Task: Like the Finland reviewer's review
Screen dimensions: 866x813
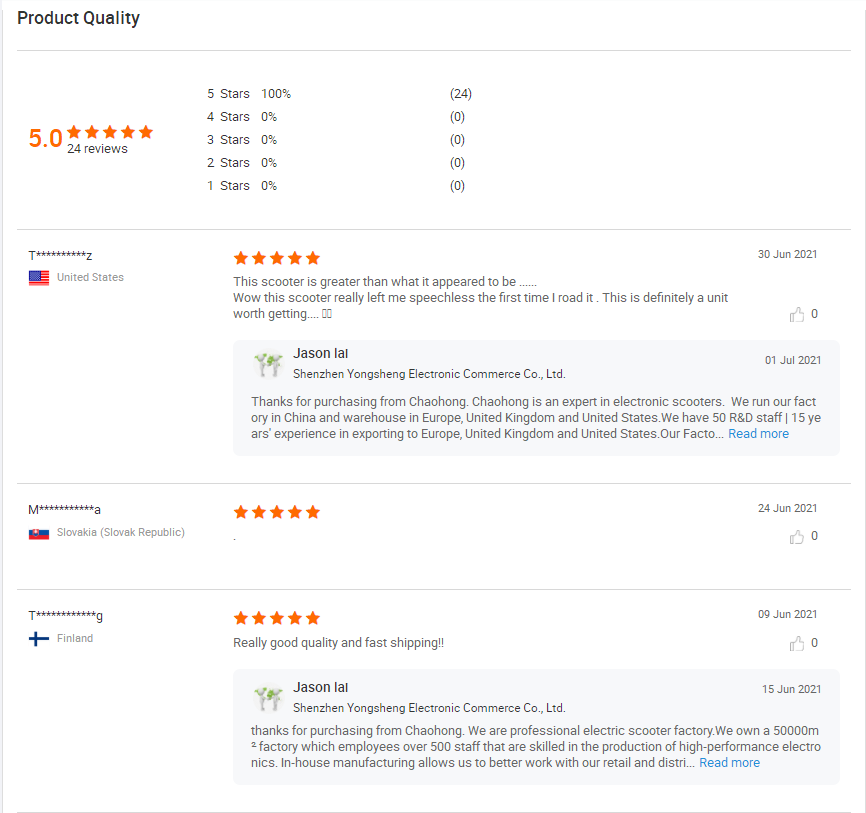Action: [x=797, y=644]
